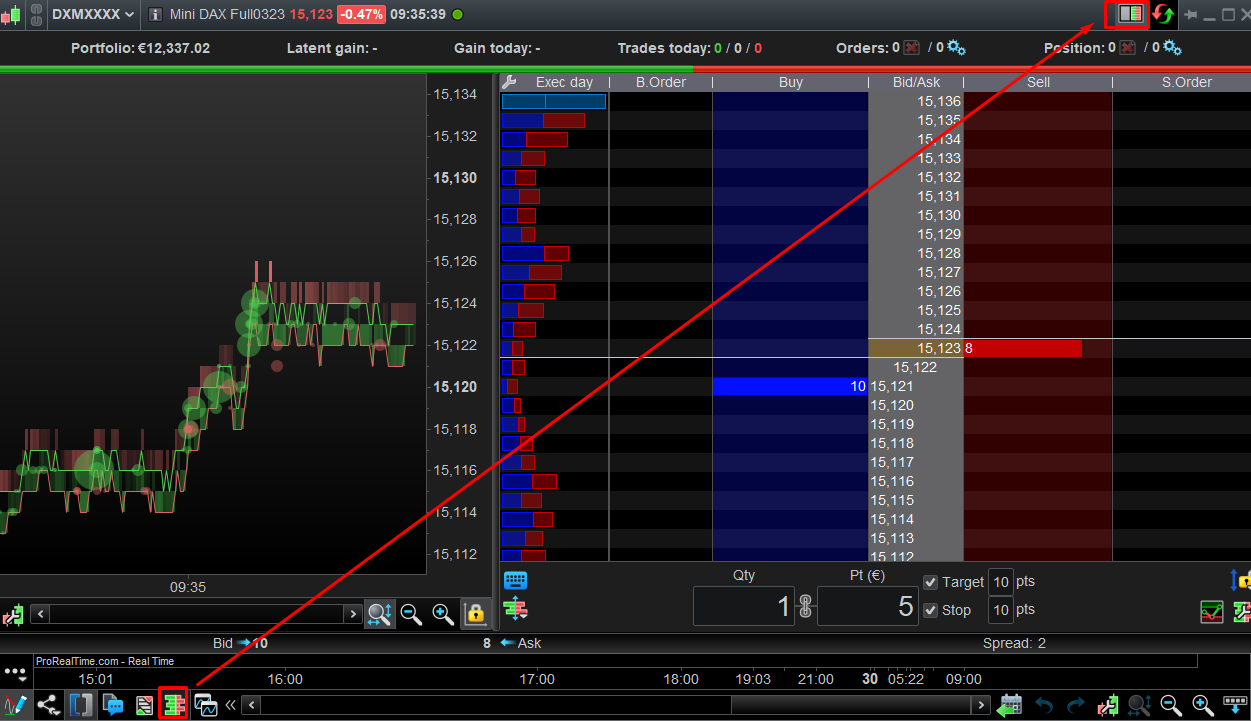Edit the Stop points field
This screenshot has width=1251, height=721.
pos(1000,610)
